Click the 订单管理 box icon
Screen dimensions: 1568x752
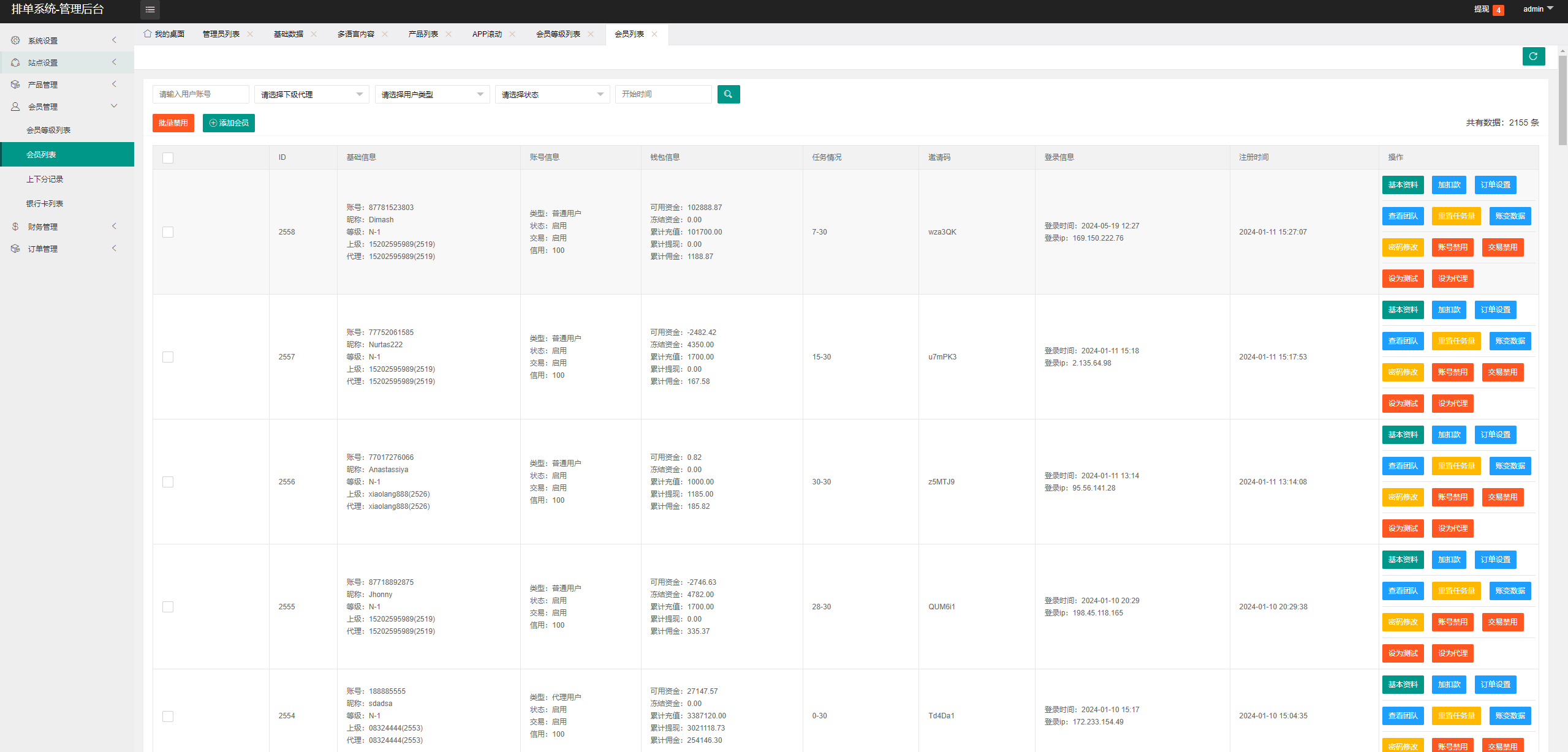pos(15,249)
